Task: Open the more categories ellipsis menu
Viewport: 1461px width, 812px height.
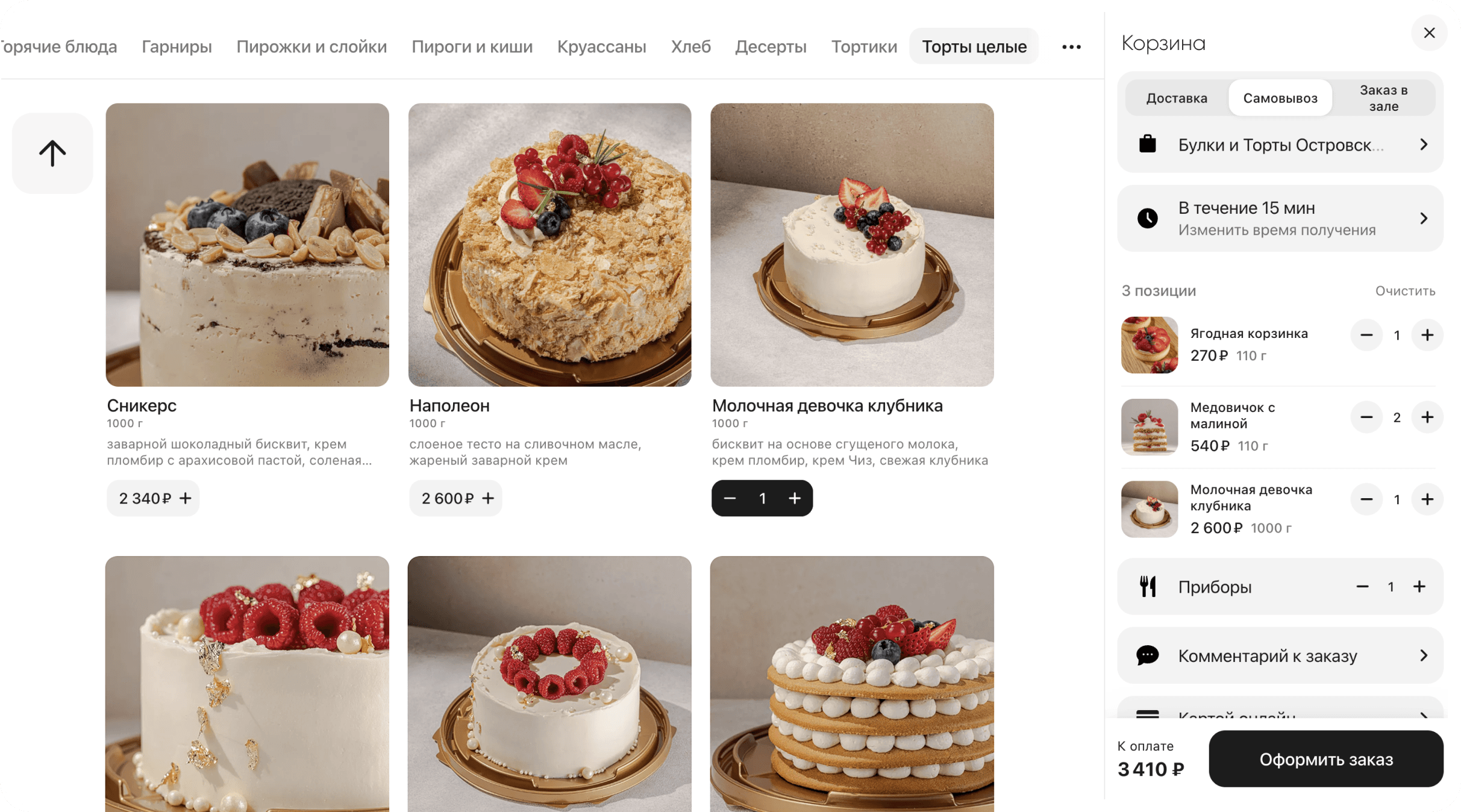Action: click(1071, 47)
